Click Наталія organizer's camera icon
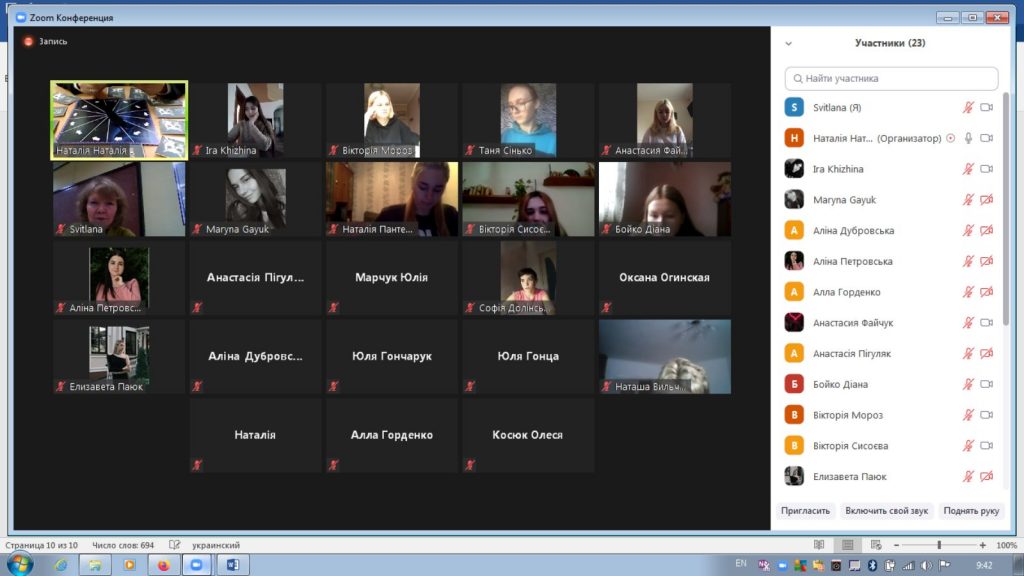Image resolution: width=1024 pixels, height=576 pixels. click(x=987, y=138)
